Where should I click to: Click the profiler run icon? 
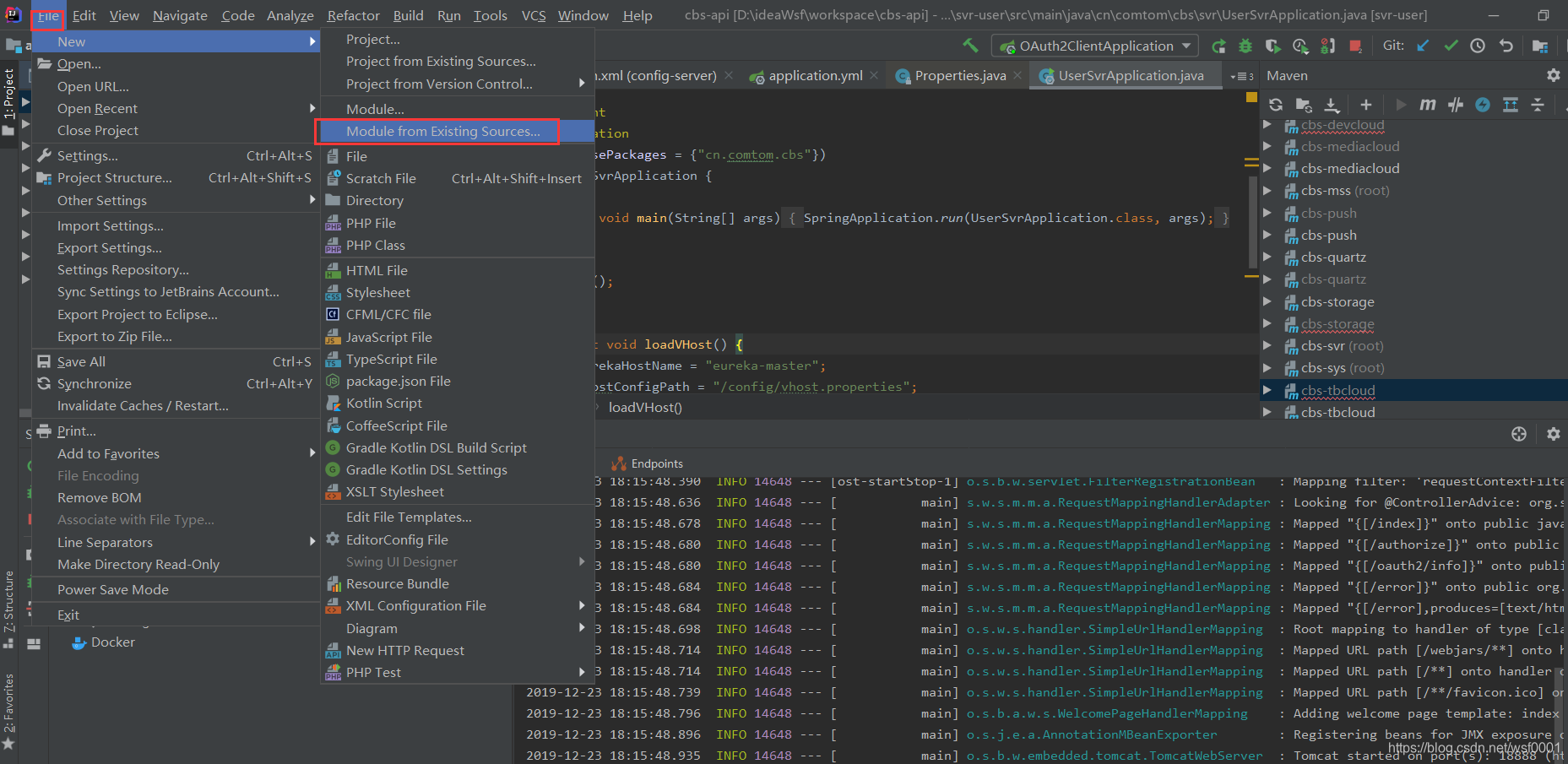coord(1300,46)
